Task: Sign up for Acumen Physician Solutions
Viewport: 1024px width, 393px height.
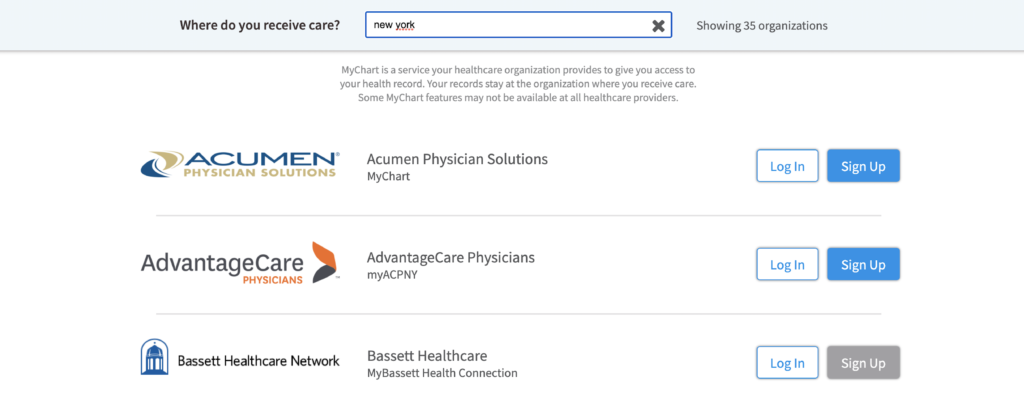Action: coord(863,166)
